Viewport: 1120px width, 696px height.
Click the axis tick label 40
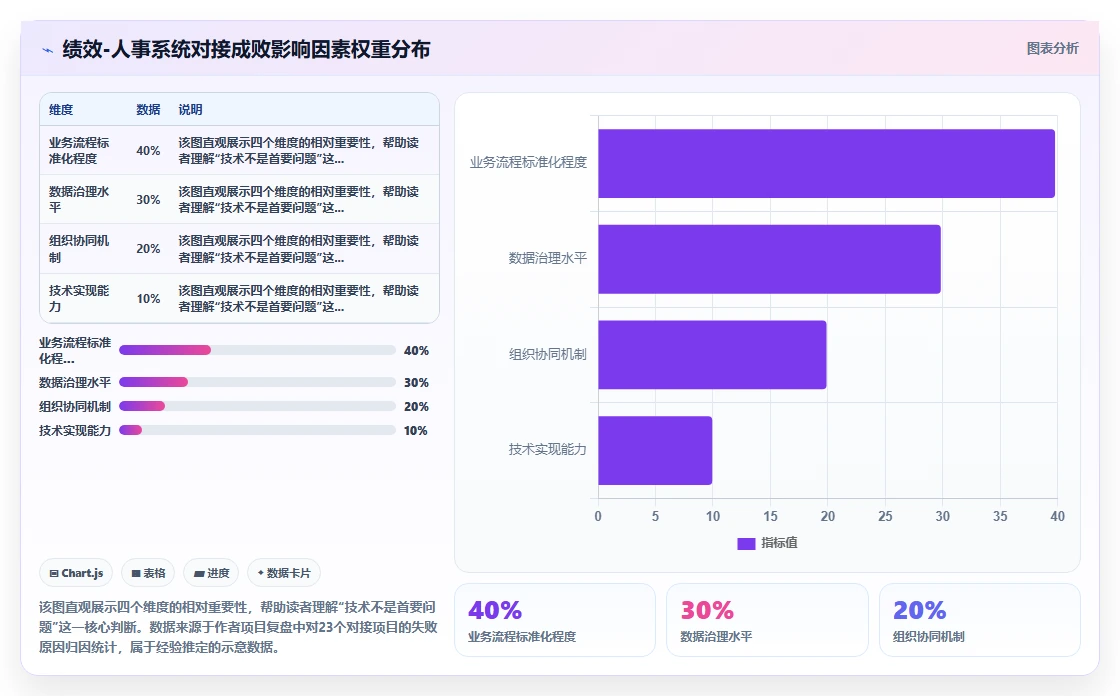pos(1057,516)
